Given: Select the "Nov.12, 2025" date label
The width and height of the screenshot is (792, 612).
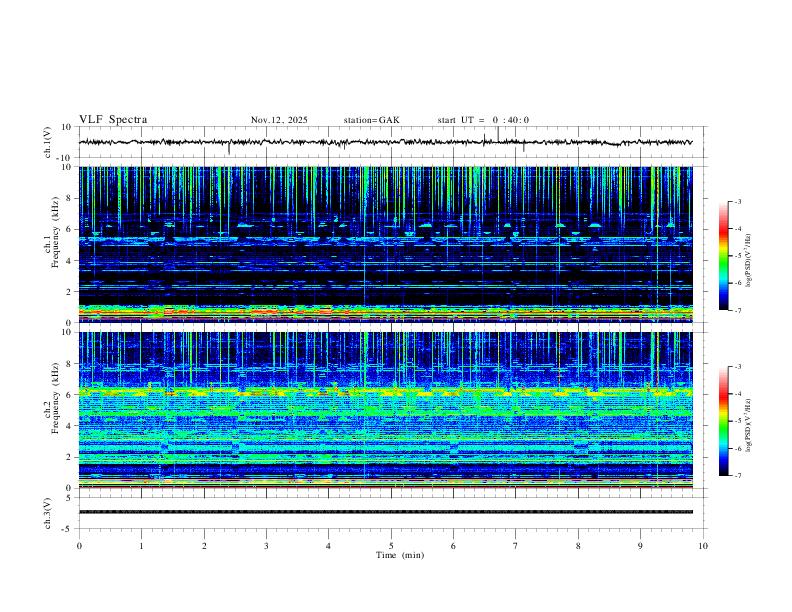Looking at the screenshot, I should point(279,120).
